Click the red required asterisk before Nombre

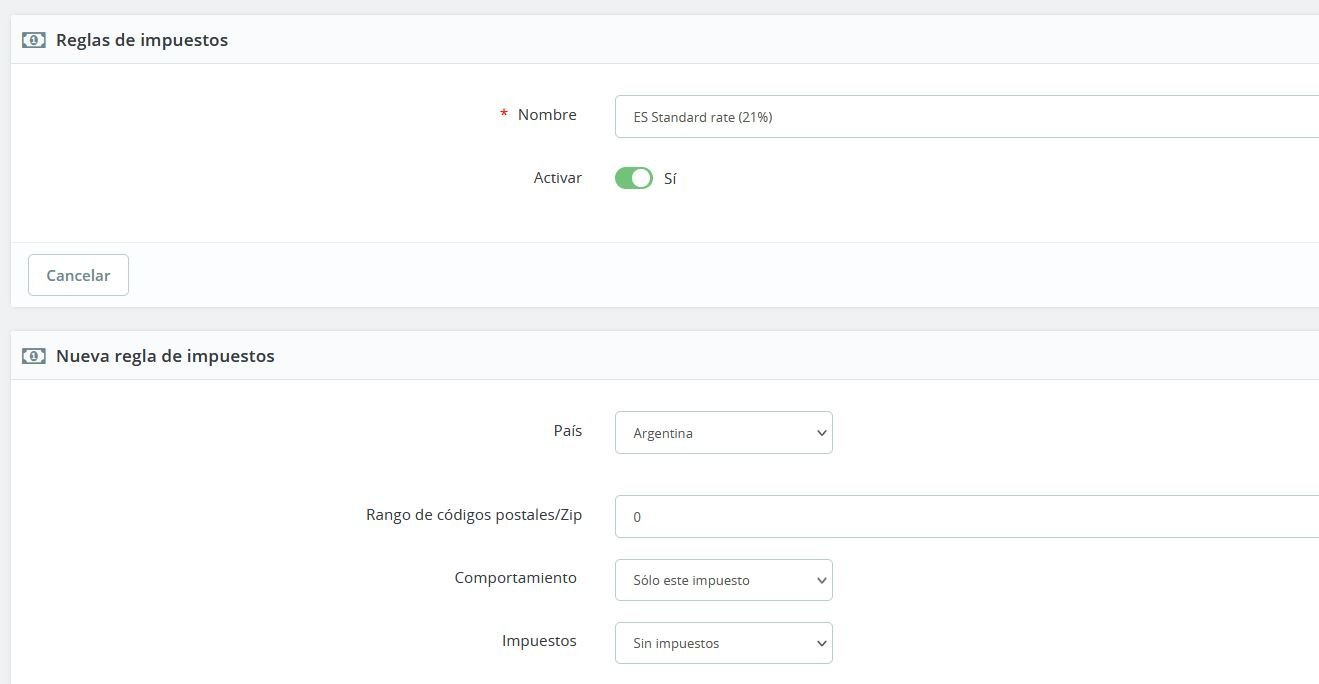coord(504,115)
